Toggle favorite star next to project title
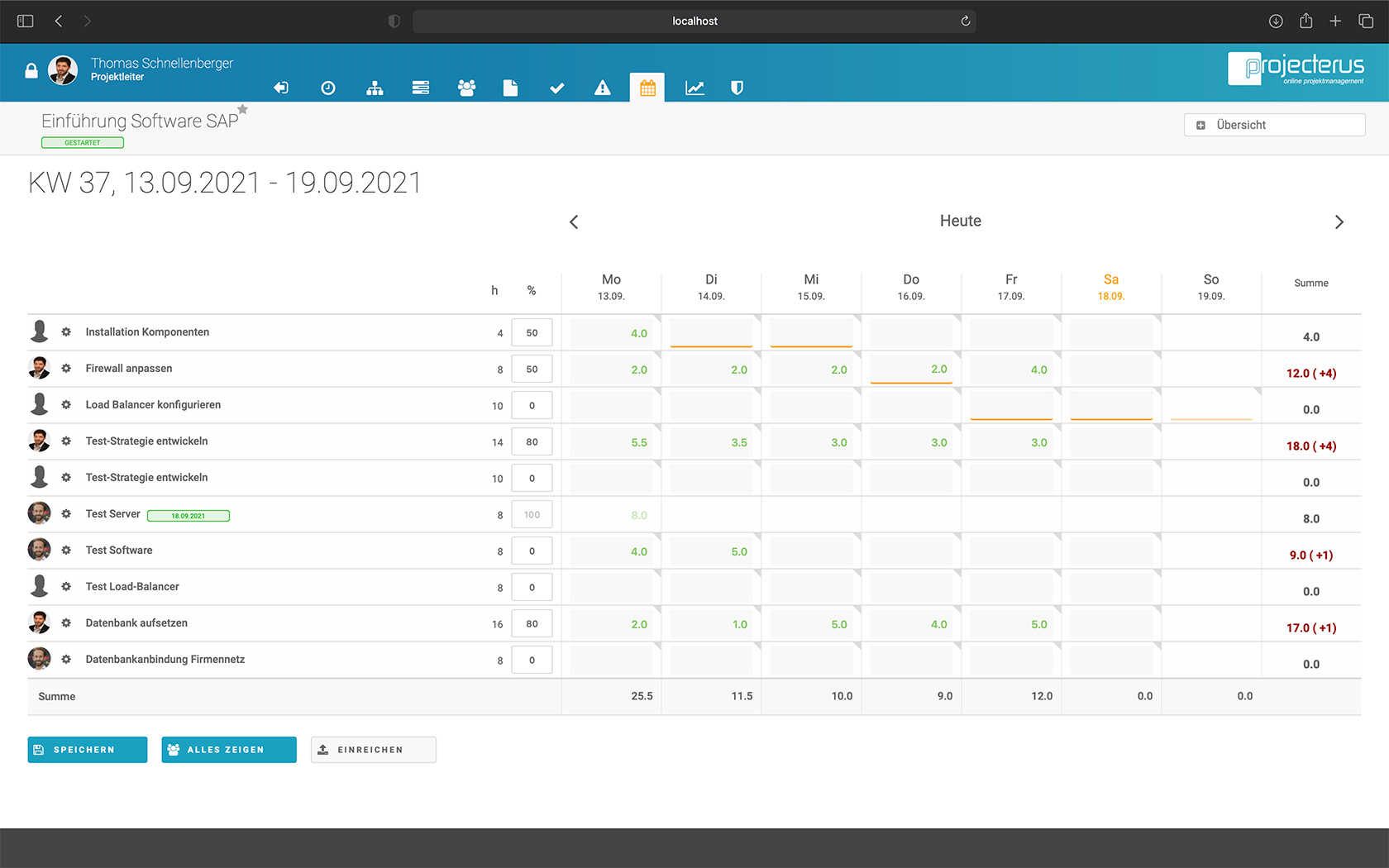Image resolution: width=1389 pixels, height=868 pixels. click(243, 109)
